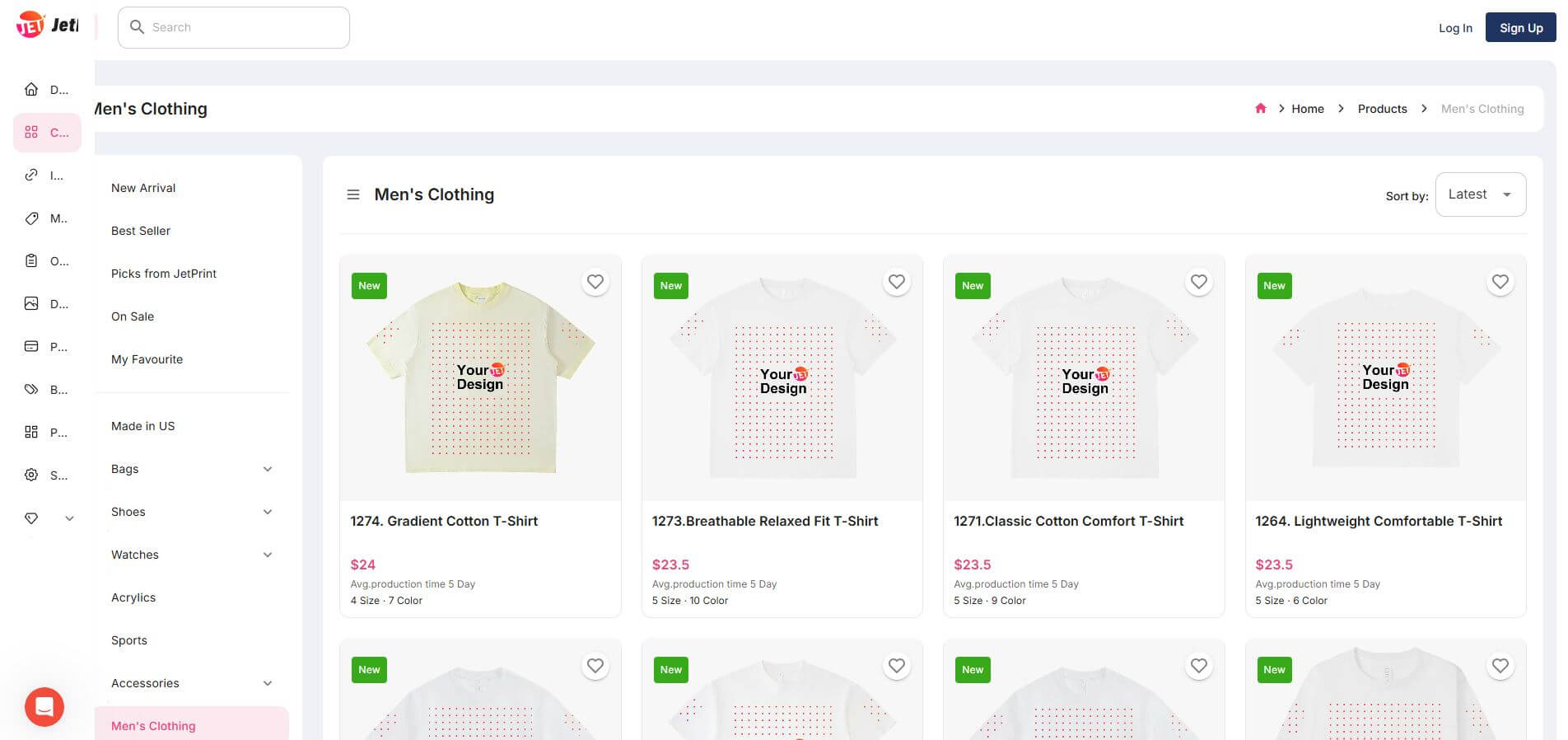
Task: Go to Home breadcrumb link
Action: pos(1308,109)
